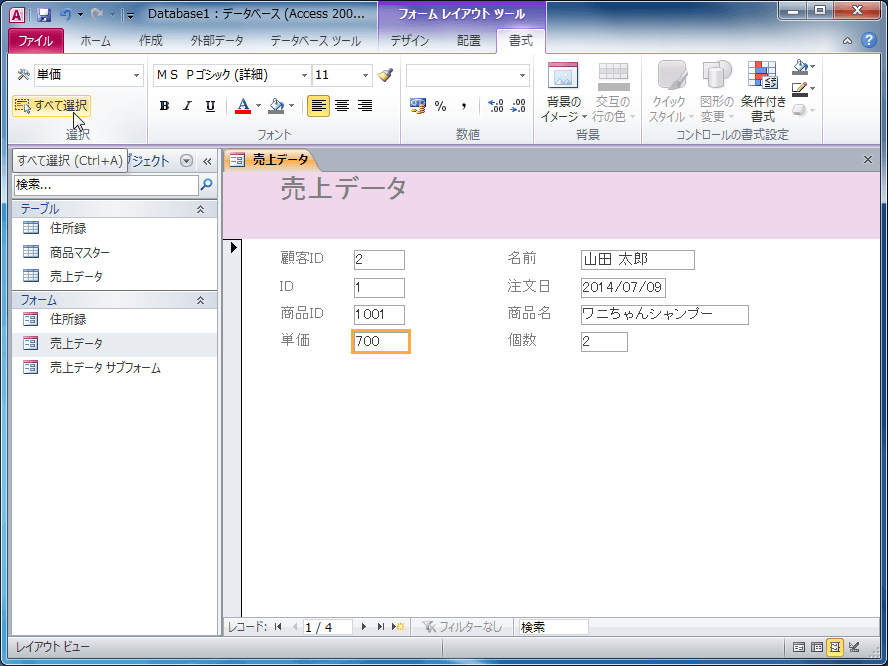The height and width of the screenshot is (666, 888).
Task: Apply comma number format
Action: tap(464, 106)
